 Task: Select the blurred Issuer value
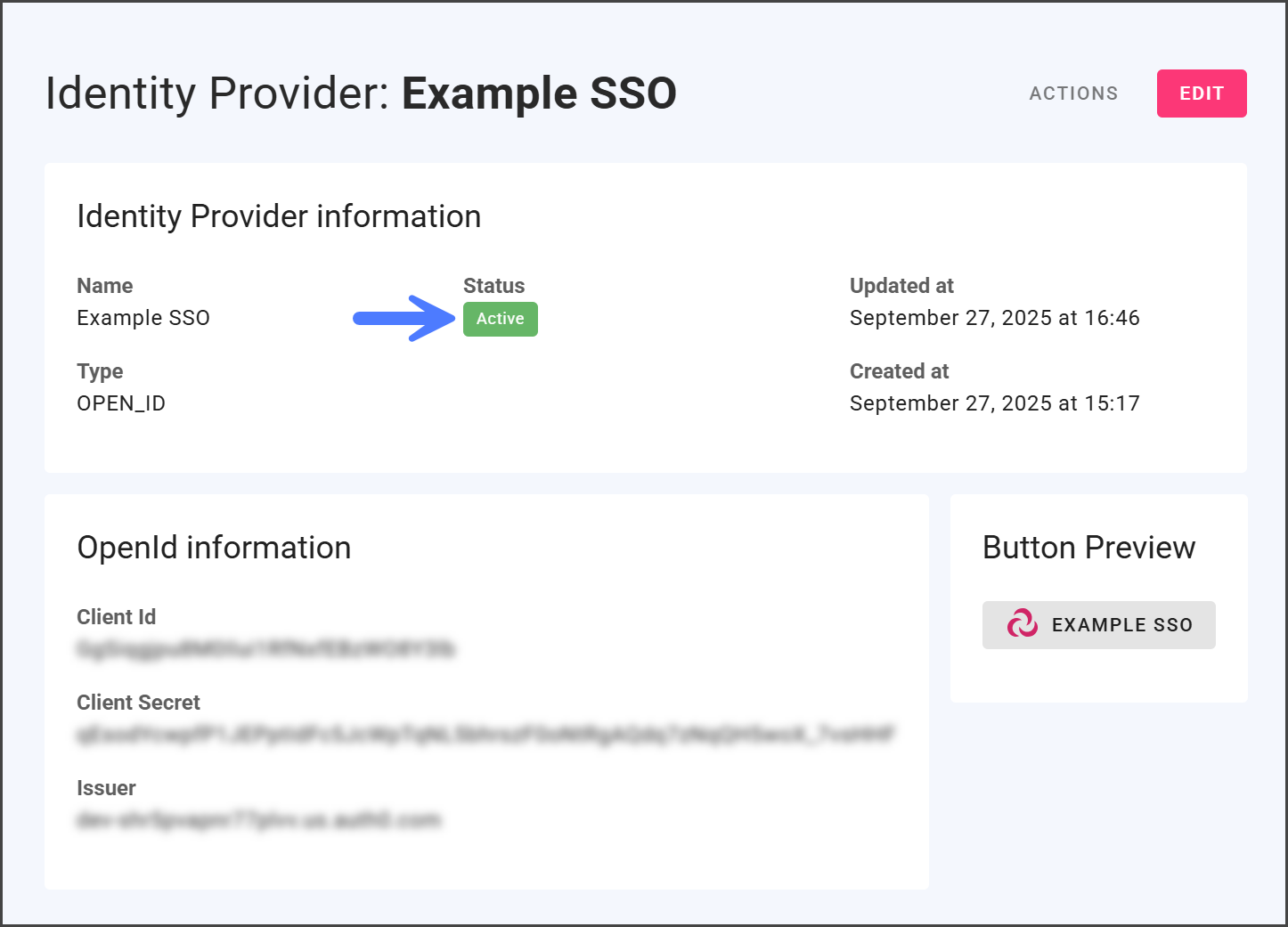tap(258, 820)
